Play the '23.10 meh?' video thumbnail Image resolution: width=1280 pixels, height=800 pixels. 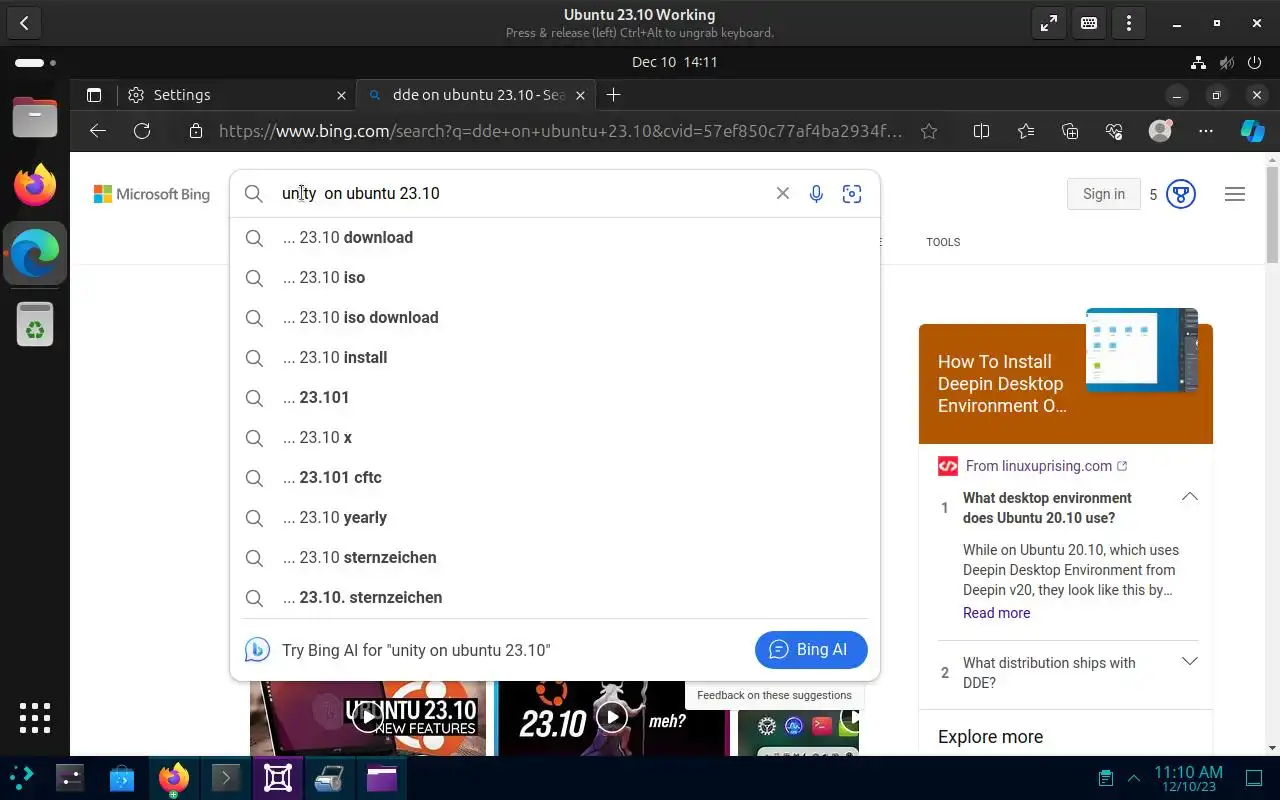(612, 717)
